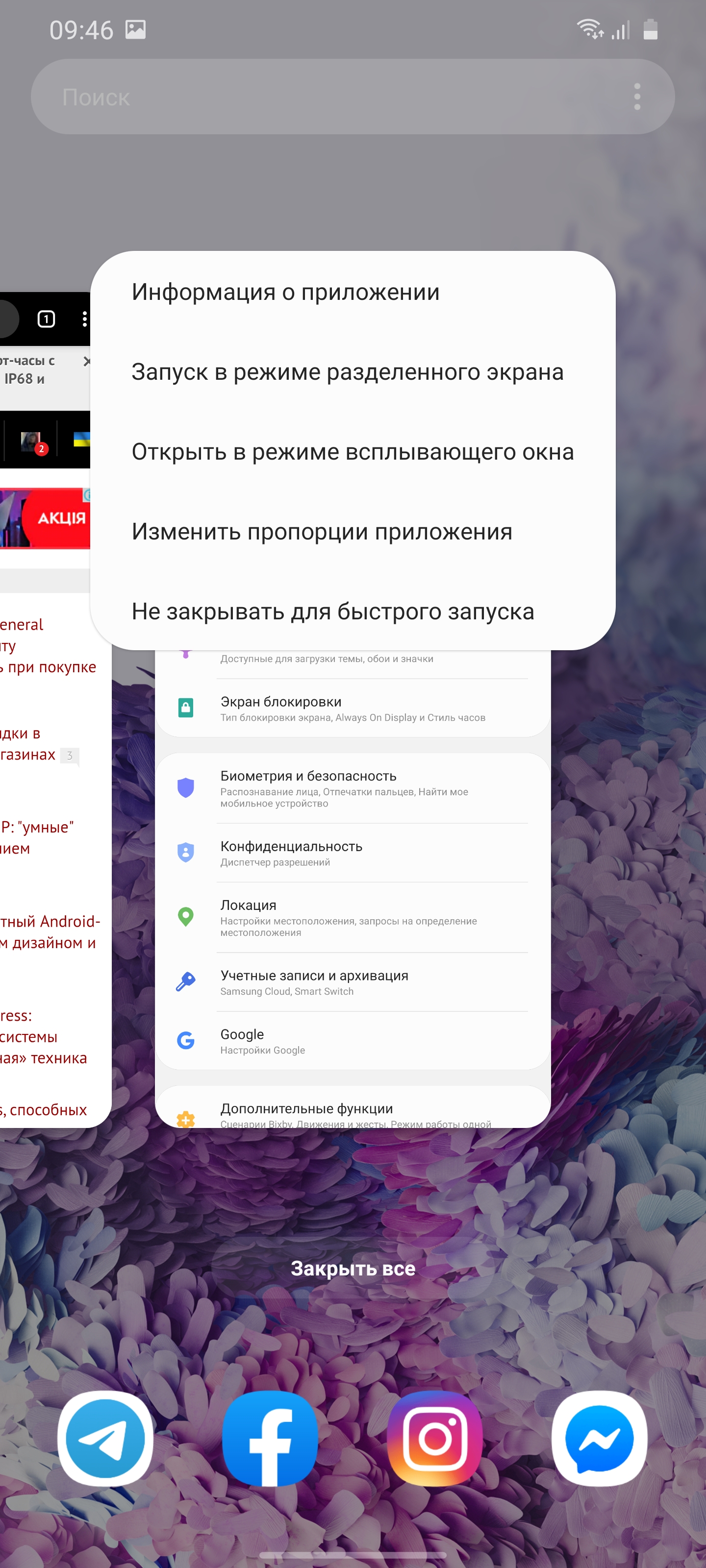This screenshot has width=706, height=1568.
Task: Tap the browser tab counter icon
Action: [x=46, y=319]
